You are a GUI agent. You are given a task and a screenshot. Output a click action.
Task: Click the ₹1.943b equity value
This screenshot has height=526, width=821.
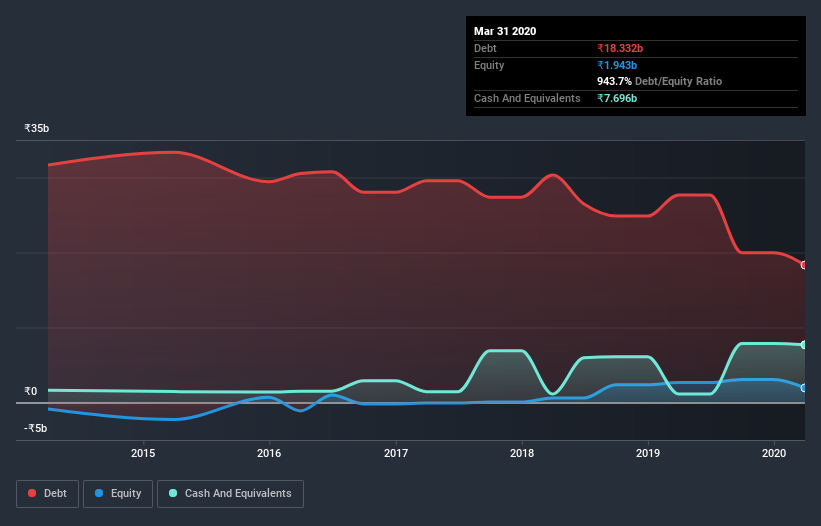(617, 65)
